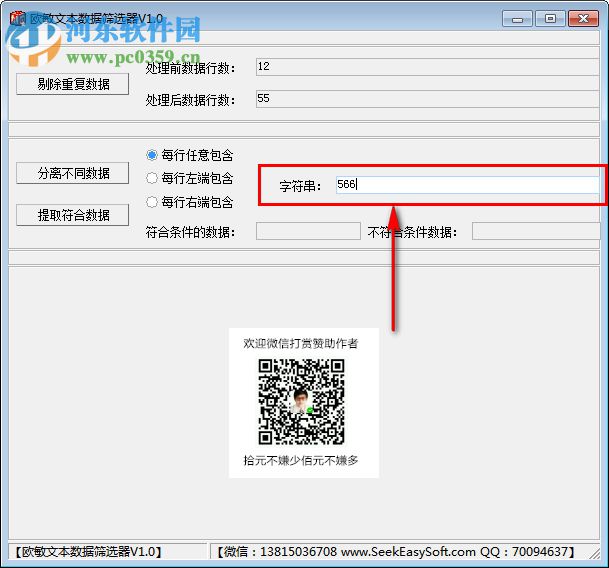Maximize the 欧敏文本数据筛选器 window
The width and height of the screenshot is (609, 568).
[x=550, y=19]
